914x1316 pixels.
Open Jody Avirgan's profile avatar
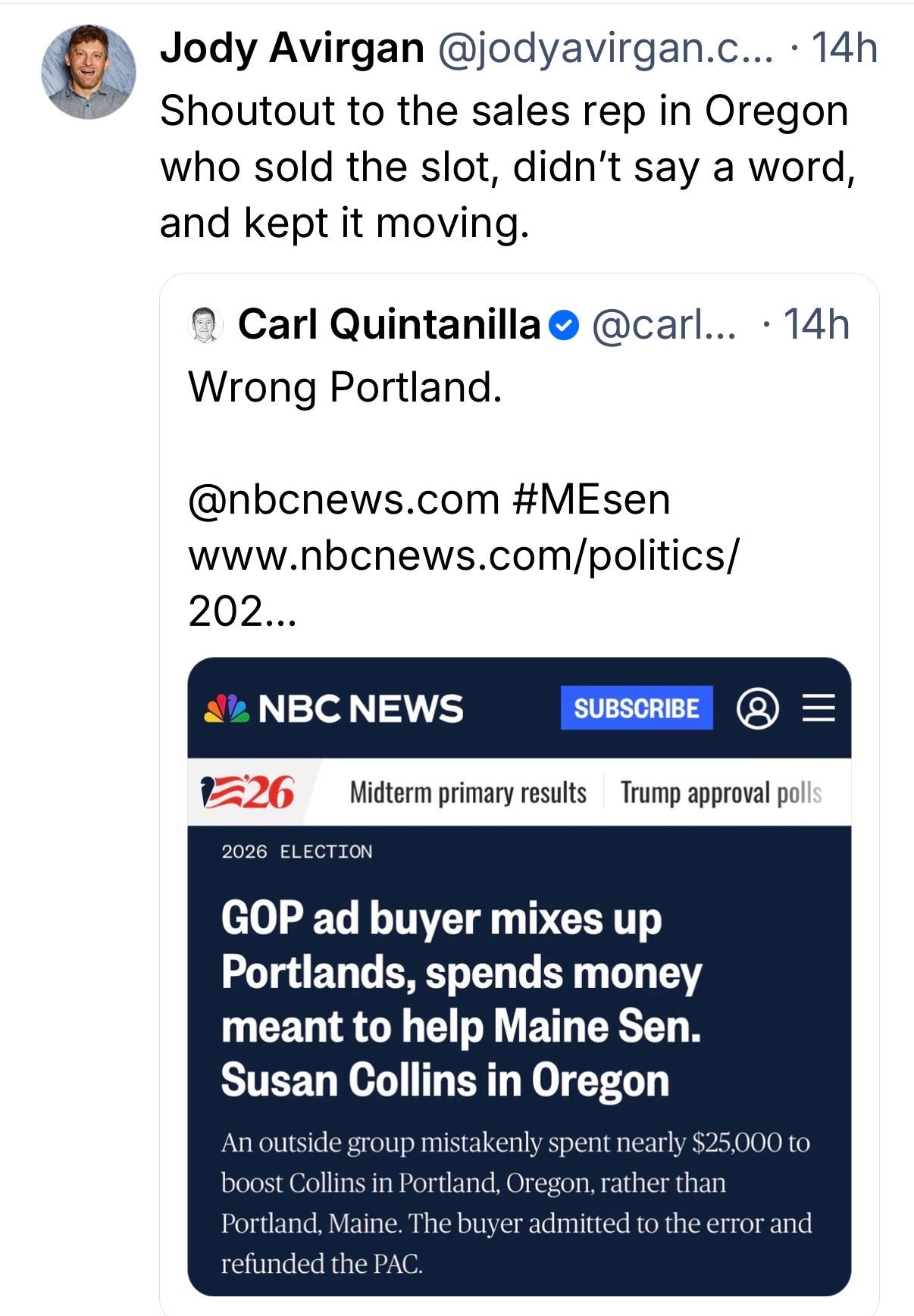click(x=89, y=71)
